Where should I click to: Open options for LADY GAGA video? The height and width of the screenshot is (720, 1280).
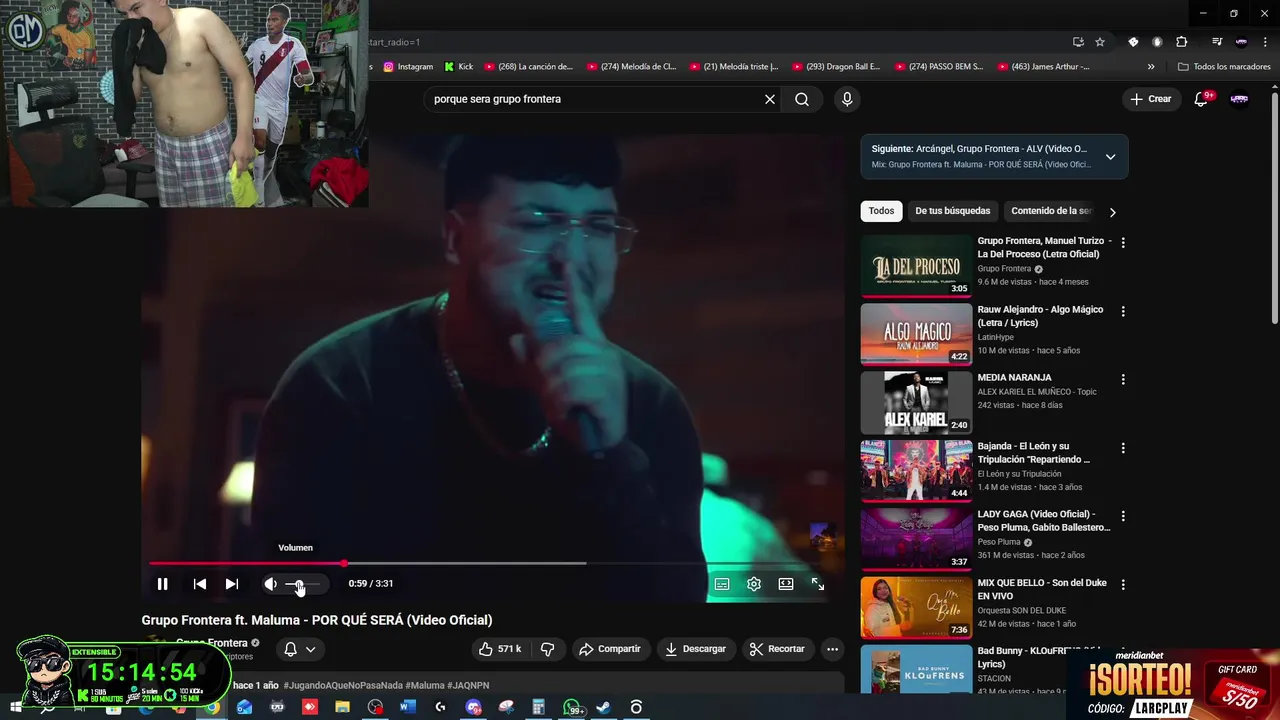click(1123, 516)
